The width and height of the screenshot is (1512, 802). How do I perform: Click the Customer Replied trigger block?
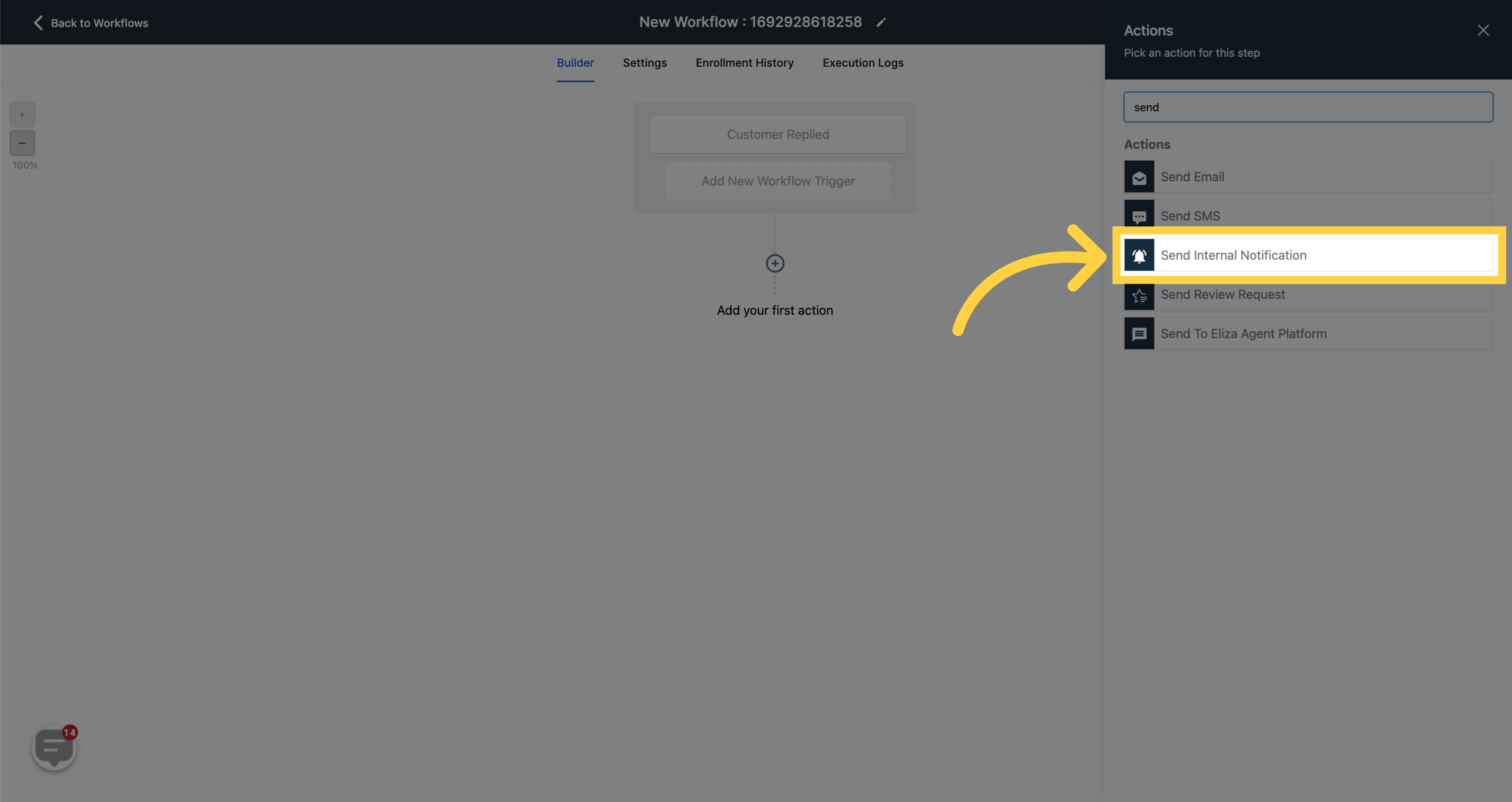778,134
